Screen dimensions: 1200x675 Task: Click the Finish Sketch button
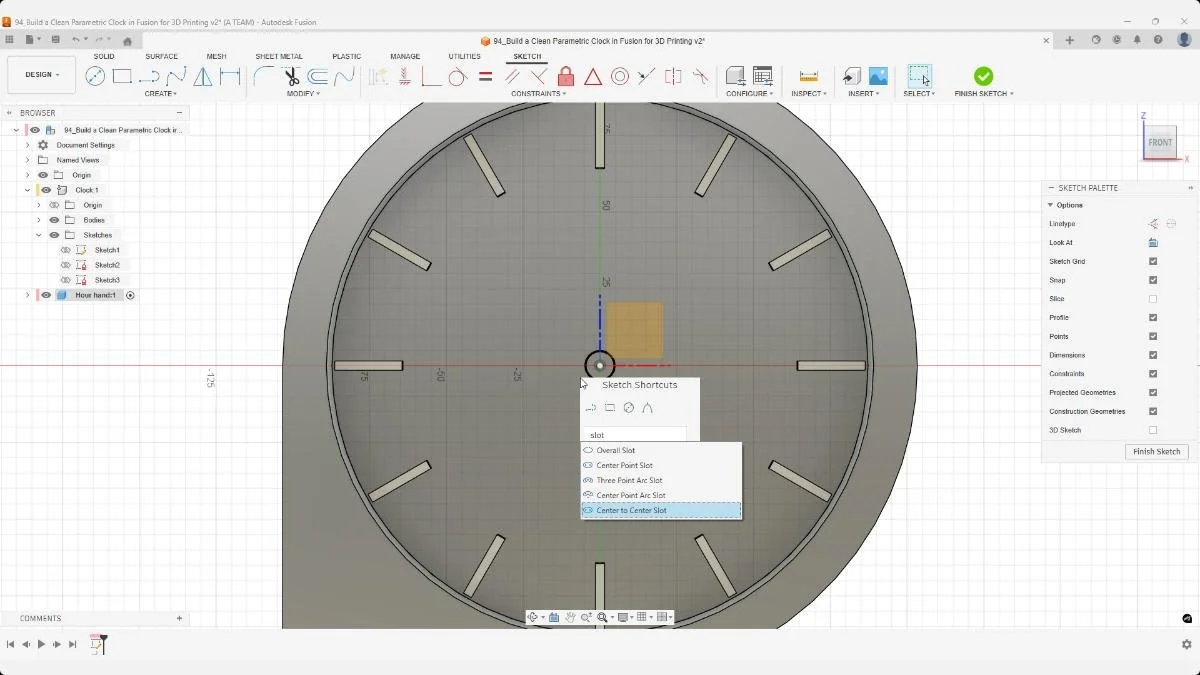(1156, 452)
